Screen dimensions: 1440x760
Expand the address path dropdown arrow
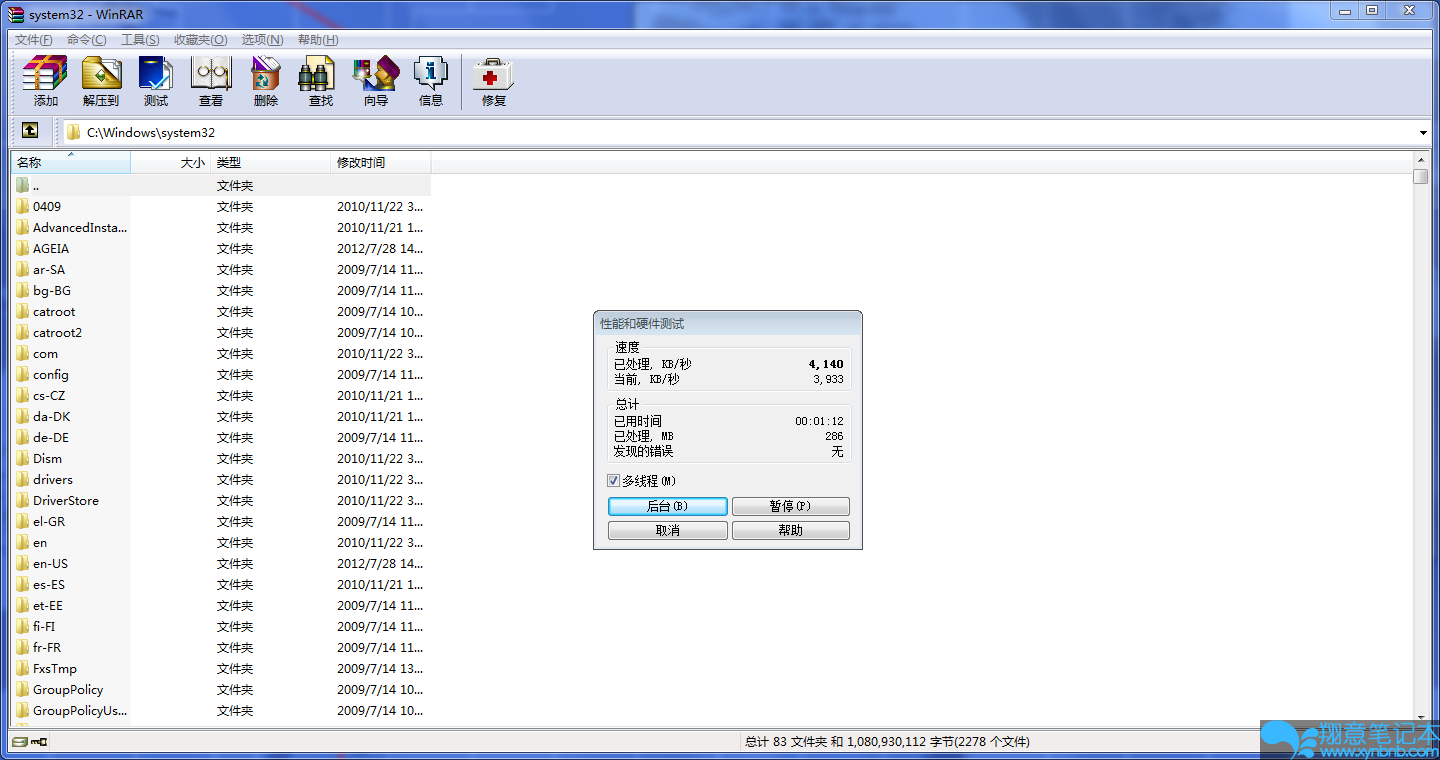coord(1423,132)
